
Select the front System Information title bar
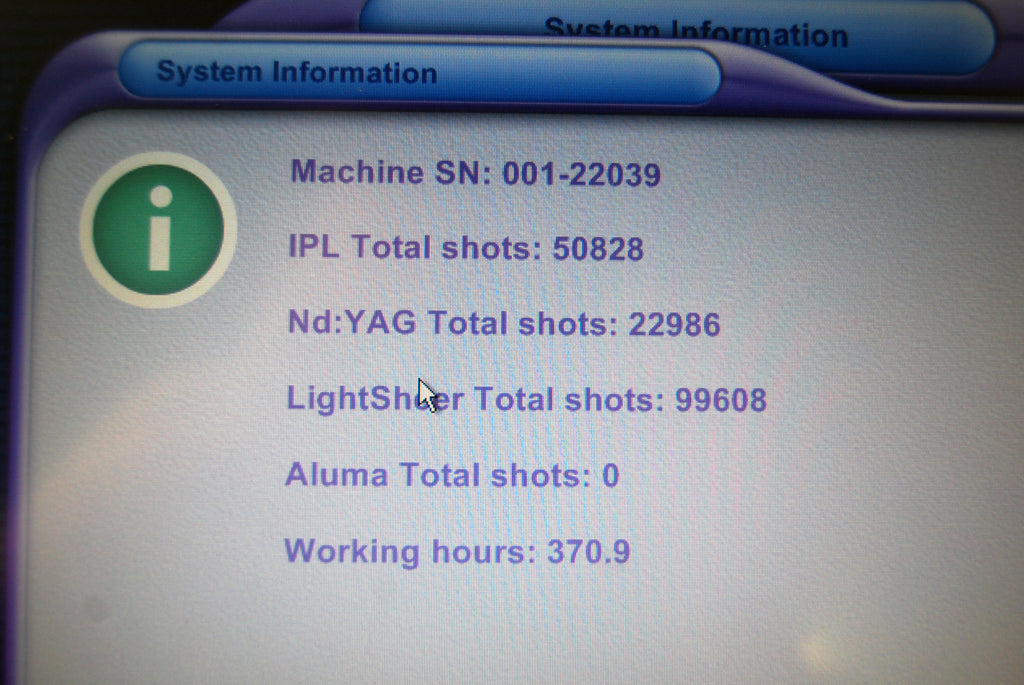419,72
